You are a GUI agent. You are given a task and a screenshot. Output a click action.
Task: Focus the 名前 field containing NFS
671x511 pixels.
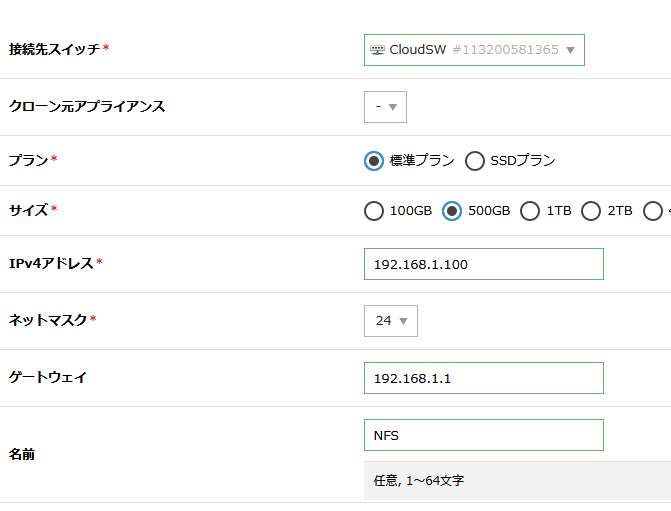pyautogui.click(x=483, y=435)
